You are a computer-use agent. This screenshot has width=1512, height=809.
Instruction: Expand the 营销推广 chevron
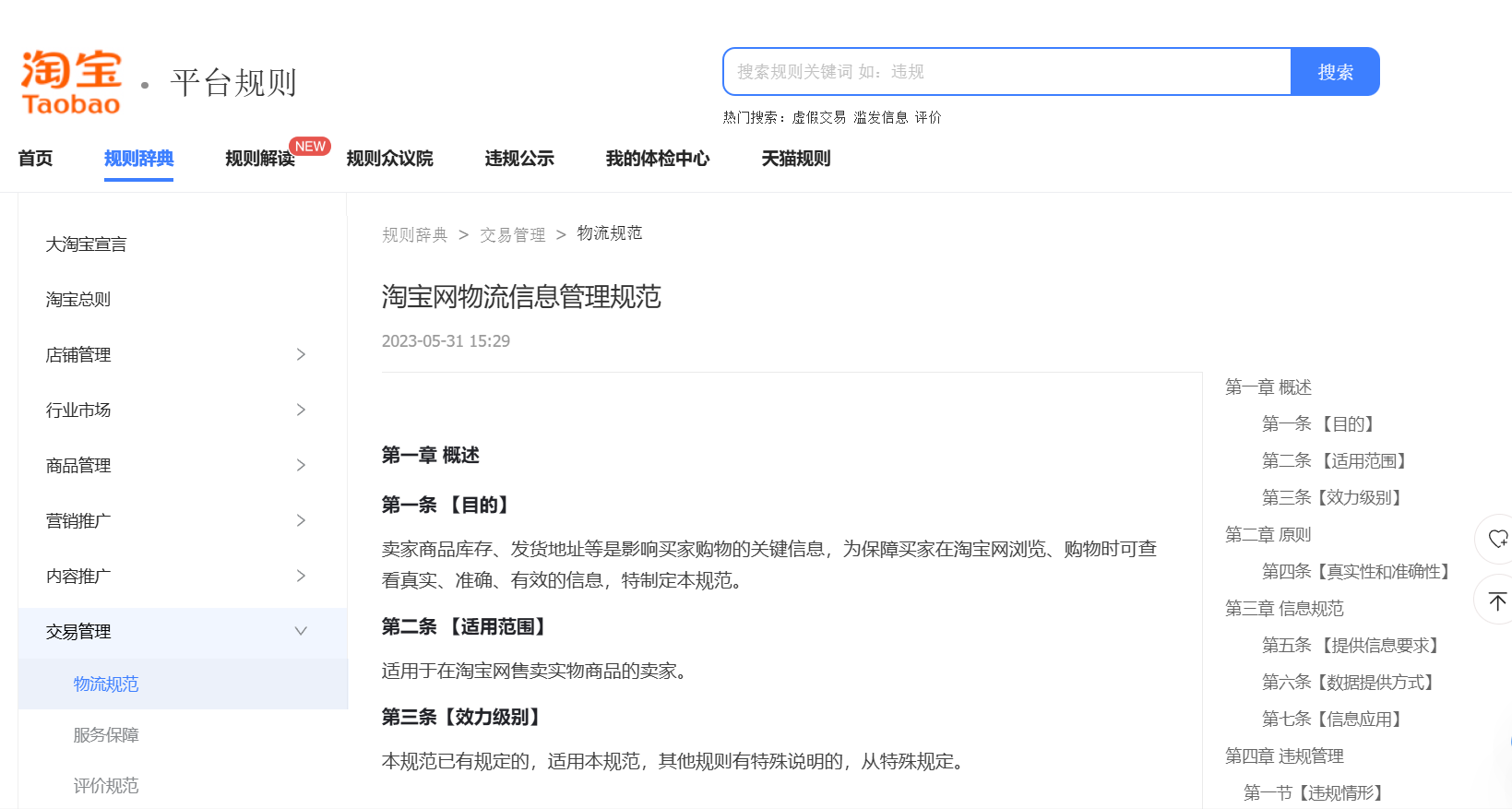301,520
